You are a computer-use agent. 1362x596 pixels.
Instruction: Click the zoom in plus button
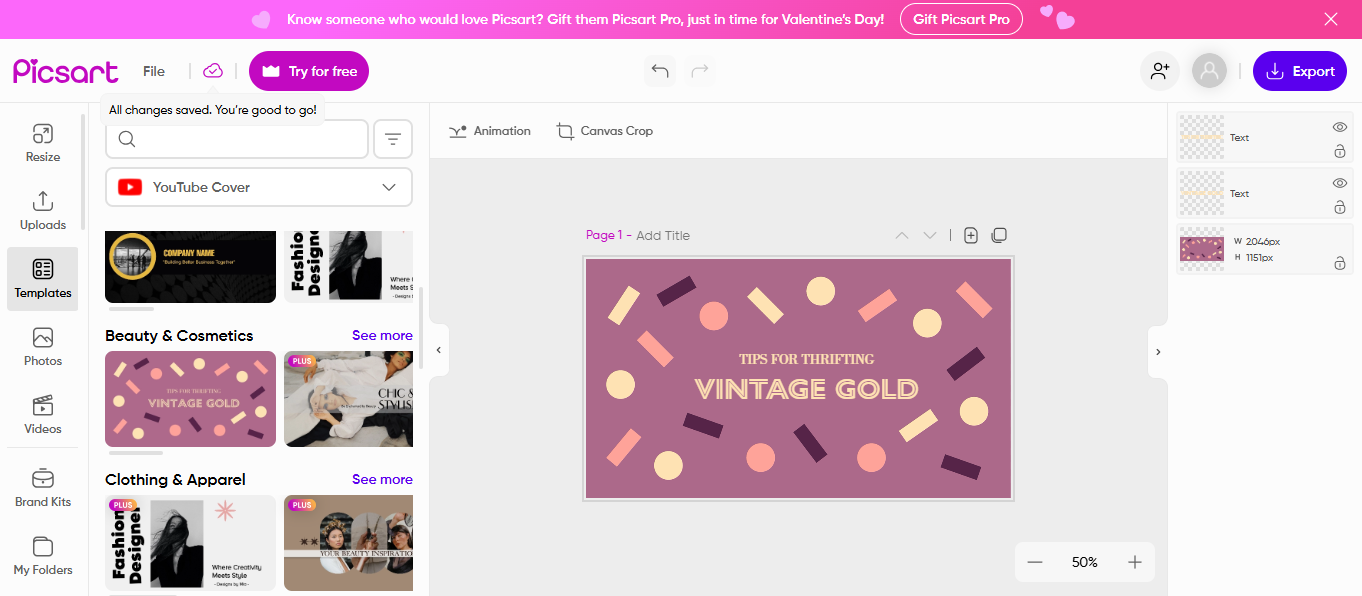1135,562
